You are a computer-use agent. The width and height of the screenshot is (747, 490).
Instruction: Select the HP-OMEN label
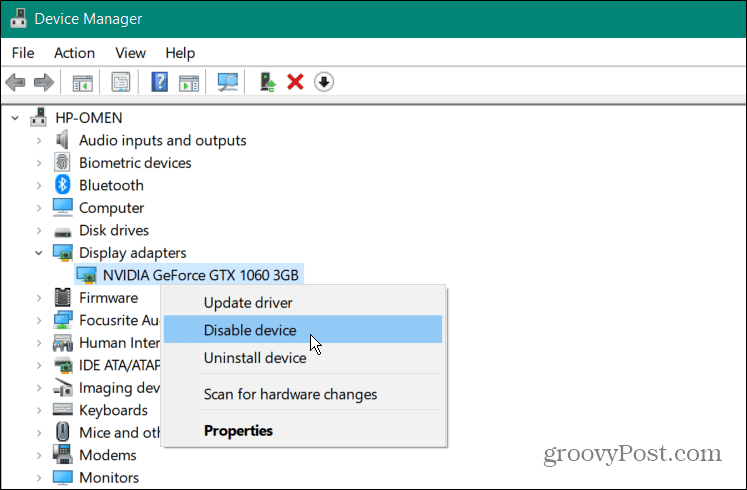(89, 118)
